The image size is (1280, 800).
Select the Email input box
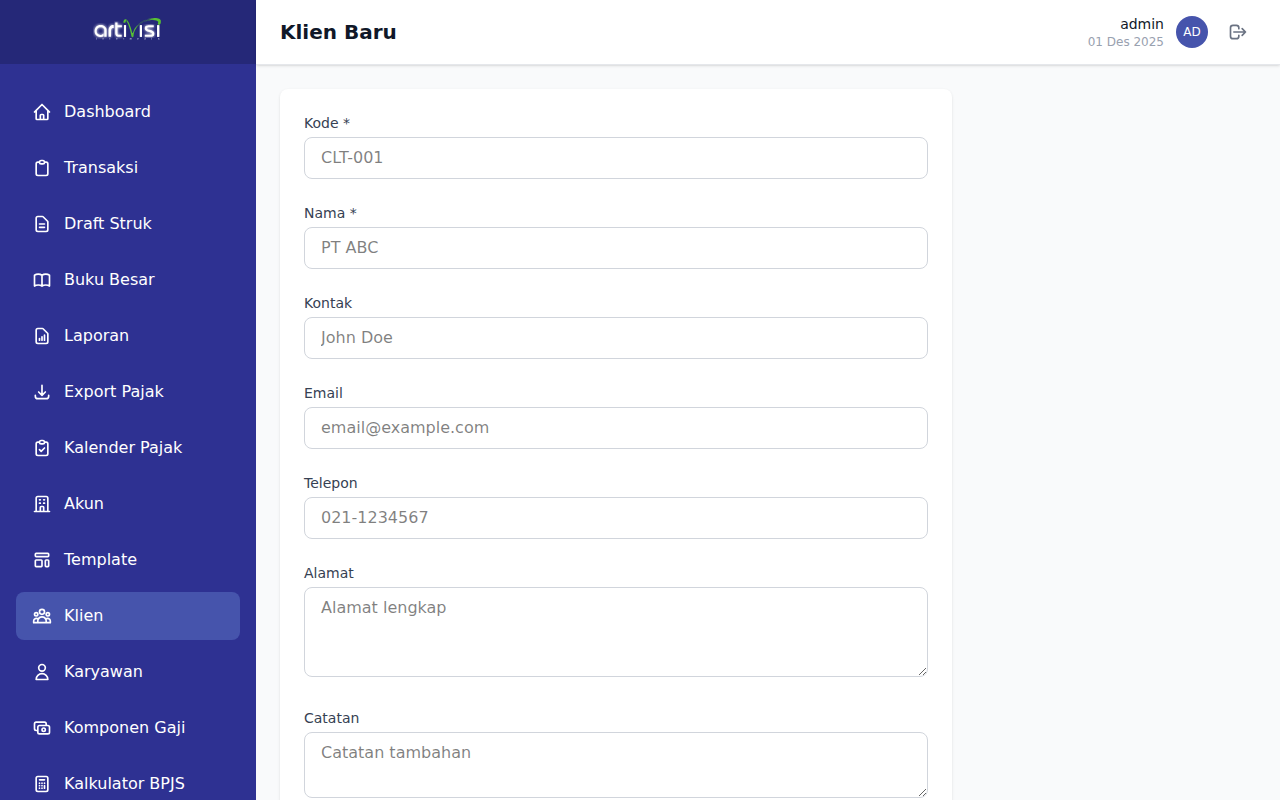(x=616, y=428)
